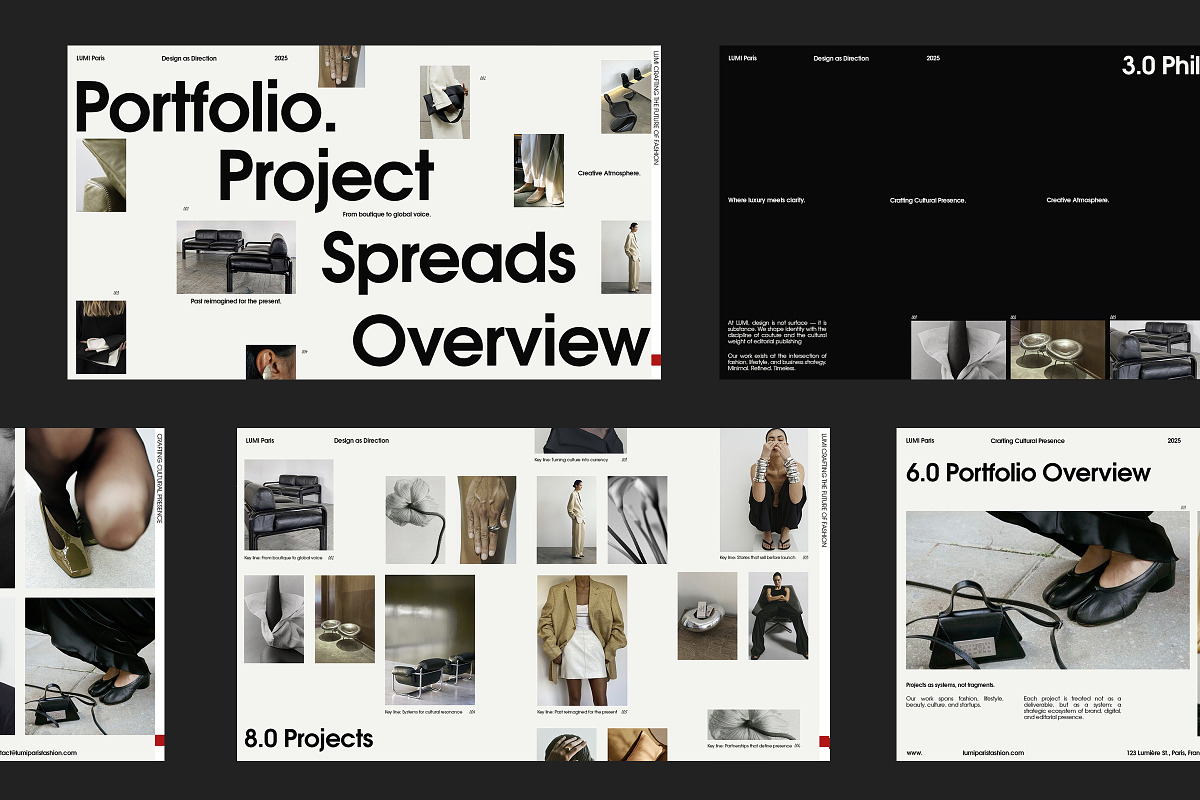Viewport: 1200px width, 800px height.
Task: Open the lumiparisfashion.com link on Portfolio Overview slide
Action: point(994,752)
